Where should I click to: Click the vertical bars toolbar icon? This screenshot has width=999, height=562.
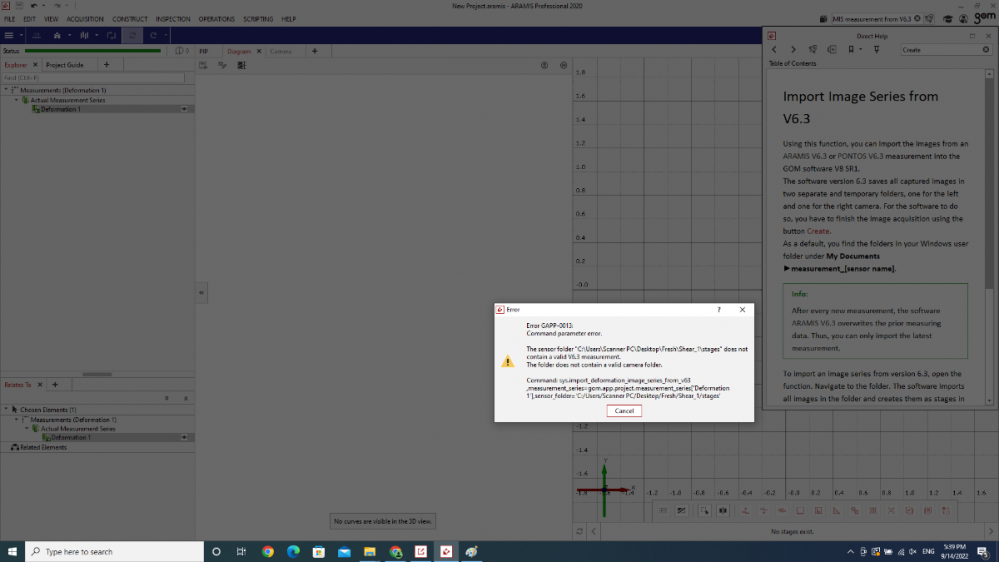click(x=84, y=36)
